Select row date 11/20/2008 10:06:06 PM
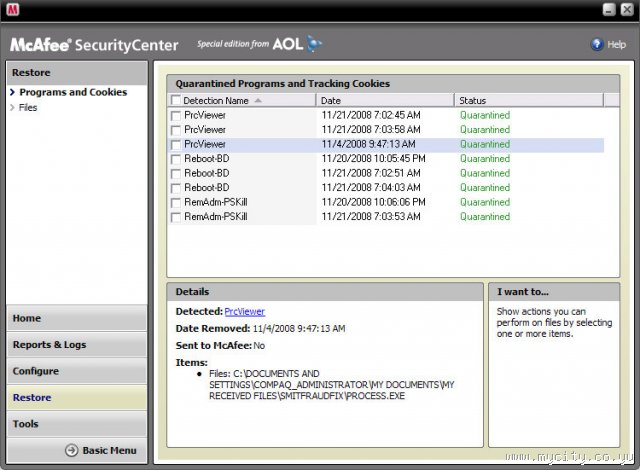Image resolution: width=640 pixels, height=470 pixels. pos(373,202)
